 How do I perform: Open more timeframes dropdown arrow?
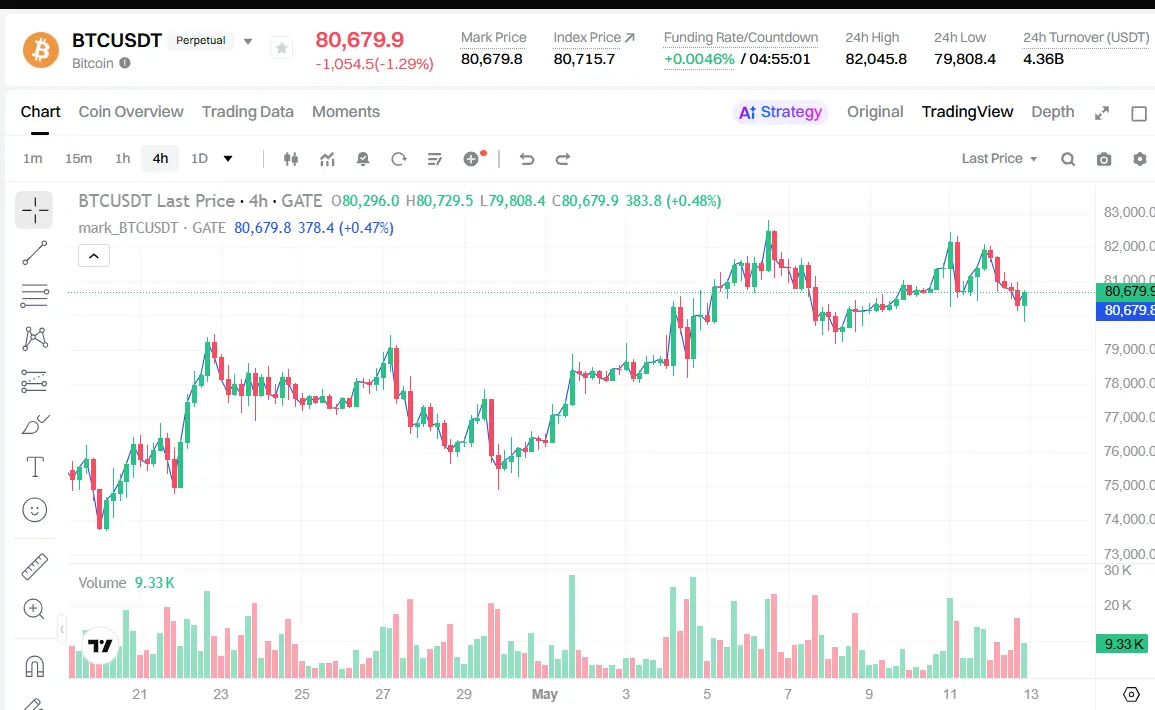click(228, 158)
